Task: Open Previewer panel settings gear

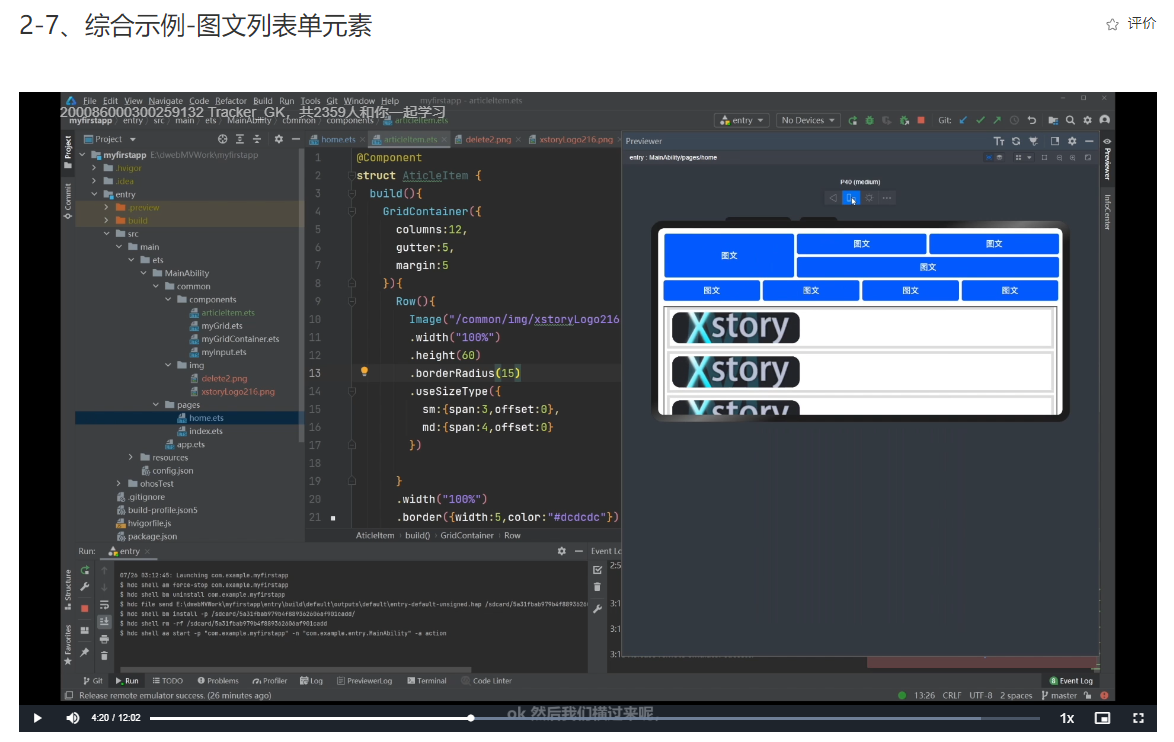Action: tap(1072, 141)
